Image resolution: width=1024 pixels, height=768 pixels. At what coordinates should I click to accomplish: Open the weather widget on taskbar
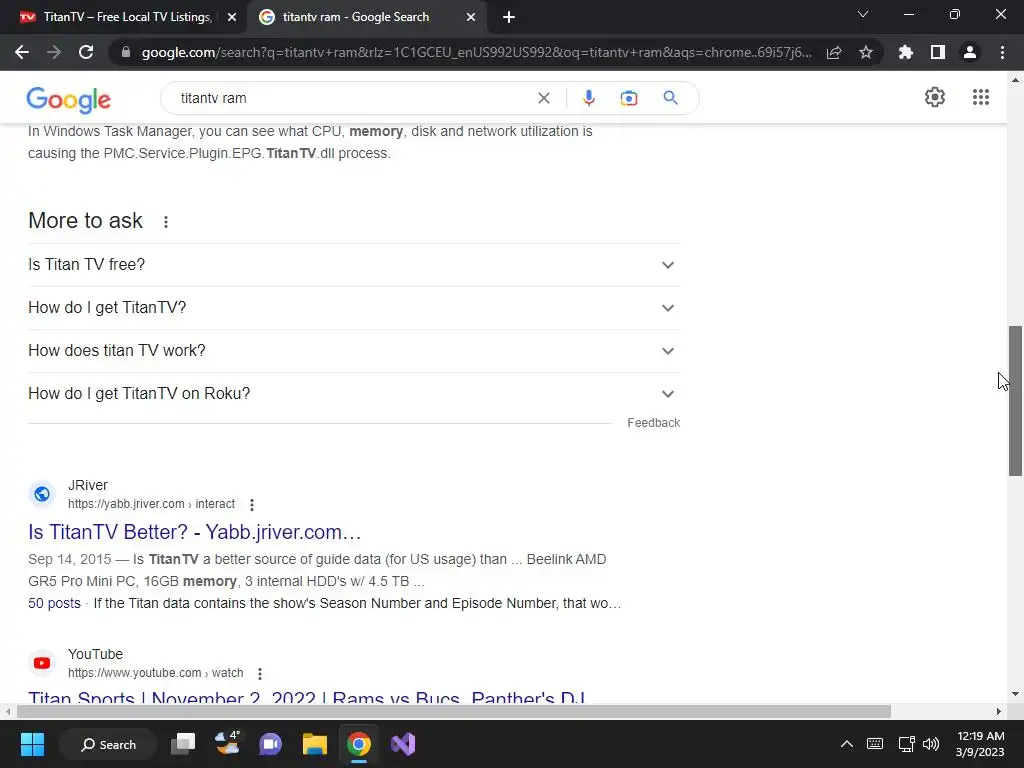point(227,744)
